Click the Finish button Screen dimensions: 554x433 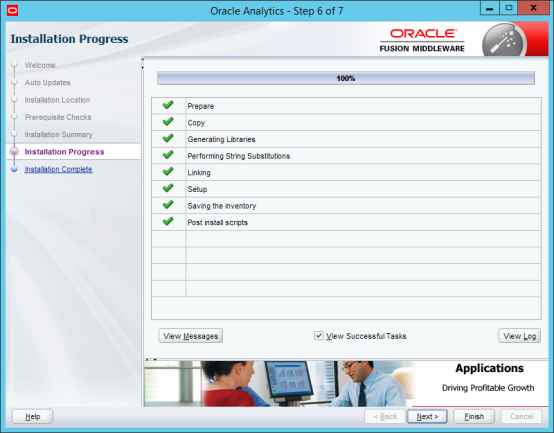(474, 416)
